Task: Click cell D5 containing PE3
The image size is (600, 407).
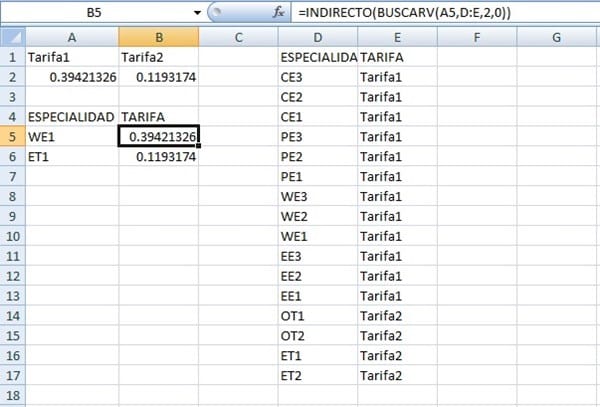Action: click(318, 137)
